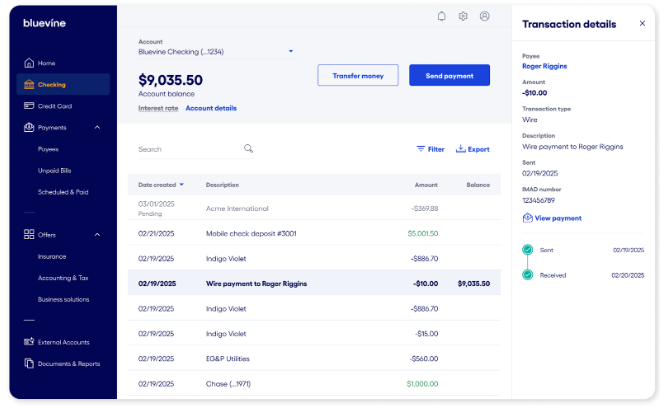Click the External Accounts icon in the sidebar
The image size is (660, 406).
(x=29, y=342)
